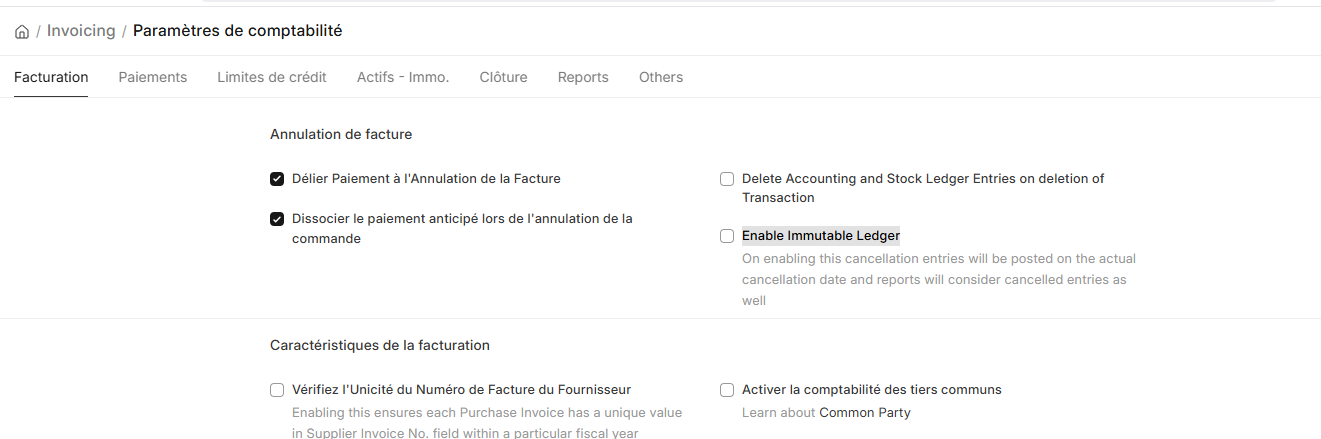This screenshot has width=1321, height=439.
Task: Go to the home icon in breadcrumb
Action: pyautogui.click(x=22, y=32)
